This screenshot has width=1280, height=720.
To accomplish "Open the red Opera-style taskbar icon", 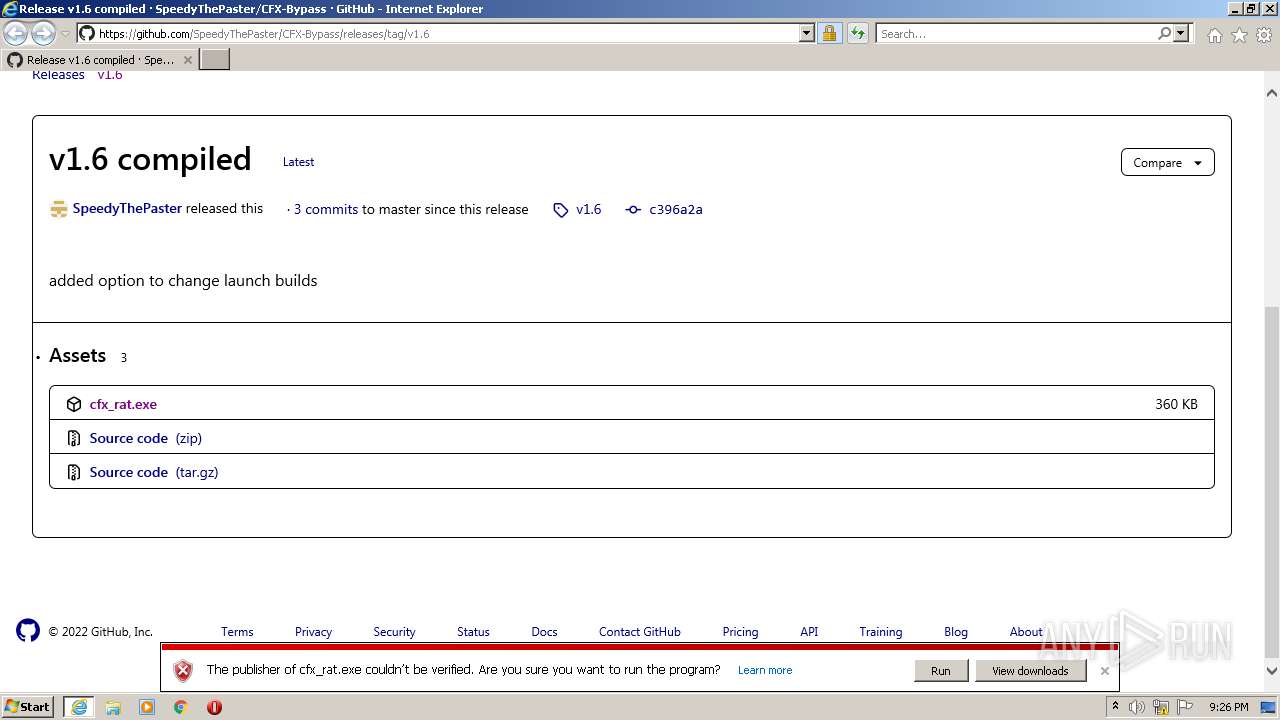I will (x=214, y=707).
